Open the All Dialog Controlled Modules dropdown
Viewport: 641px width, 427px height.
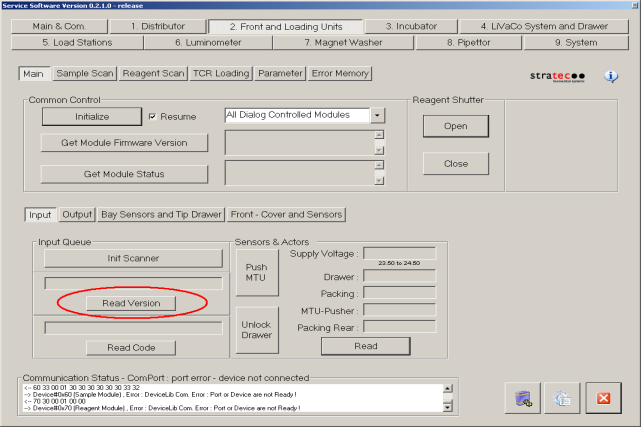(378, 115)
